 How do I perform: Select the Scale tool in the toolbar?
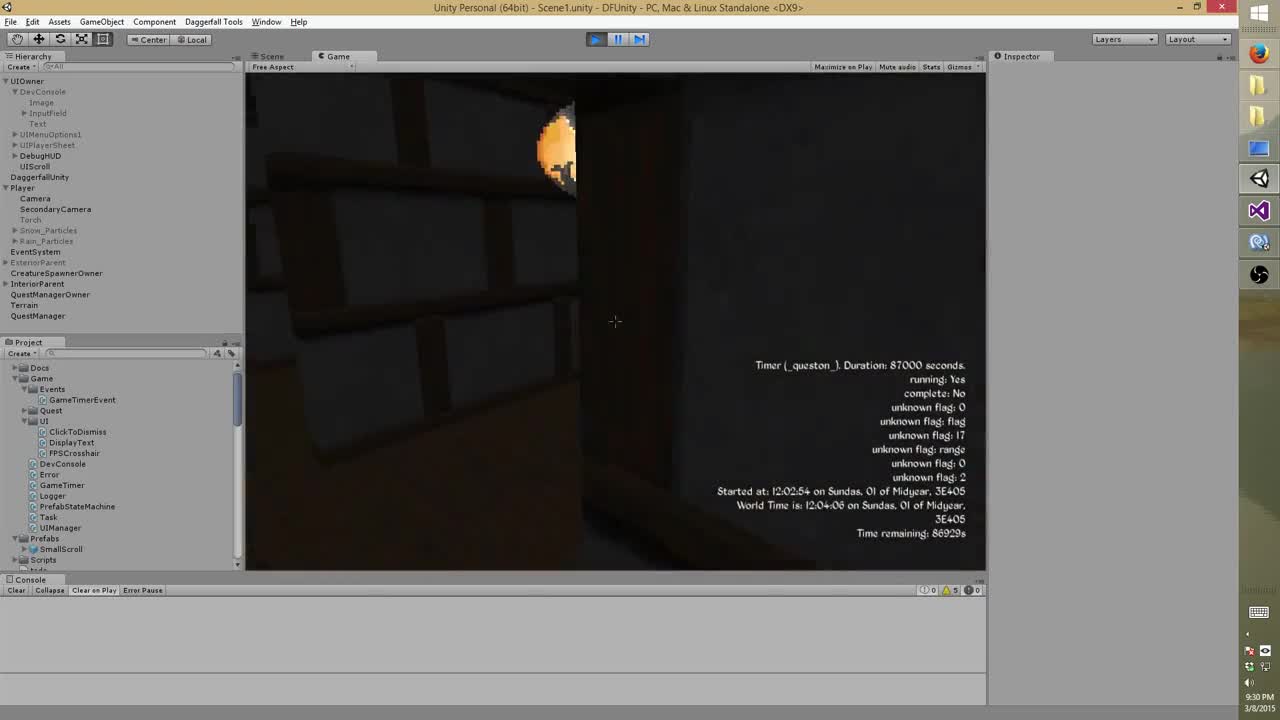click(x=81, y=39)
